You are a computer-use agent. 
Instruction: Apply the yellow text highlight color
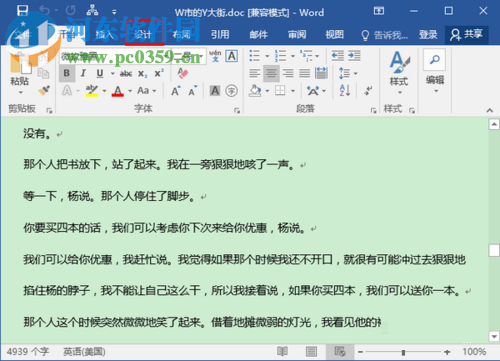91,90
